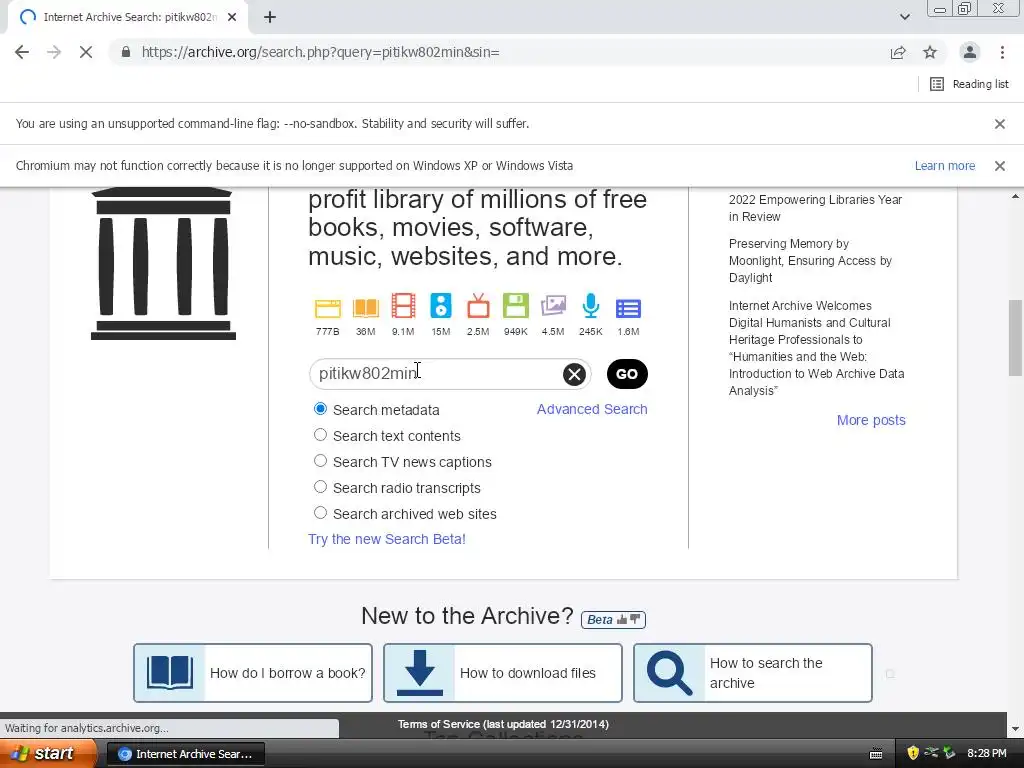Read Digital Humanists and Cultural Heritage post
This screenshot has height=768, width=1024.
[x=816, y=348]
